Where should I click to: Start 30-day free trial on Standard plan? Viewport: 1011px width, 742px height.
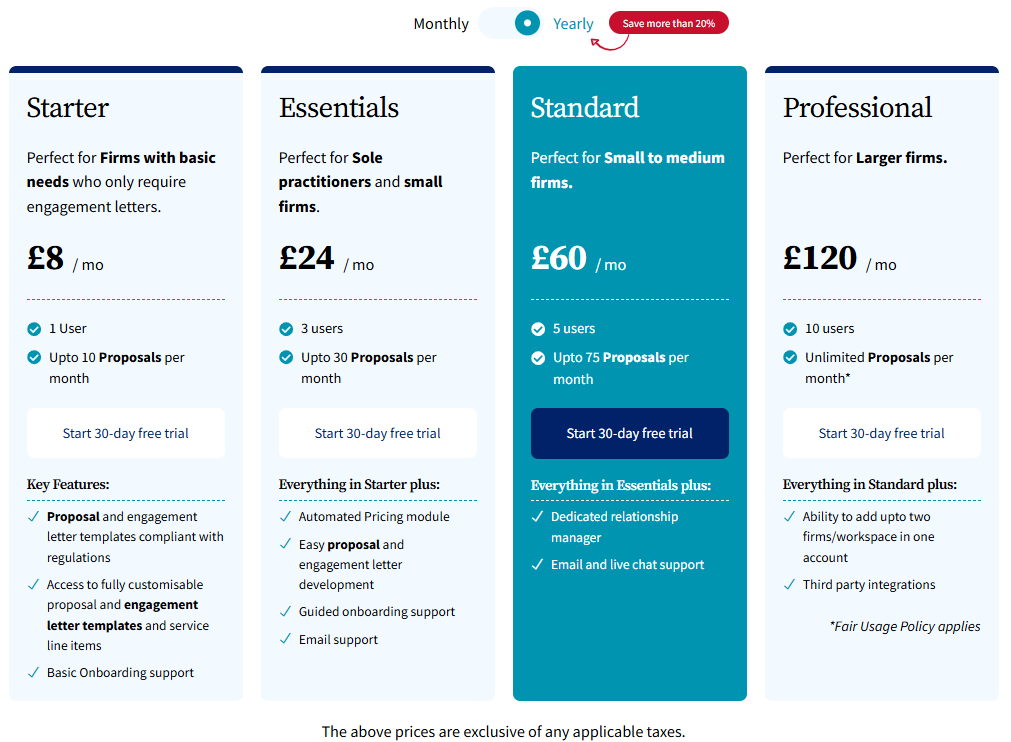coord(629,433)
